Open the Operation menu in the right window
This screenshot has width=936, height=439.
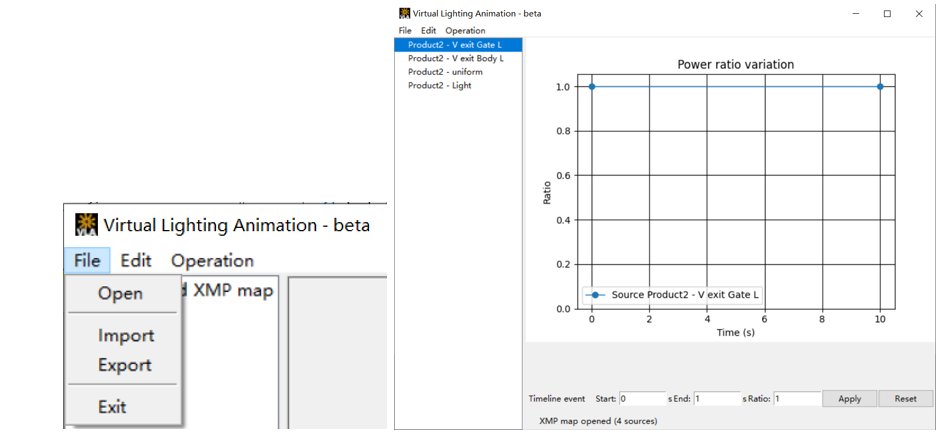[465, 30]
